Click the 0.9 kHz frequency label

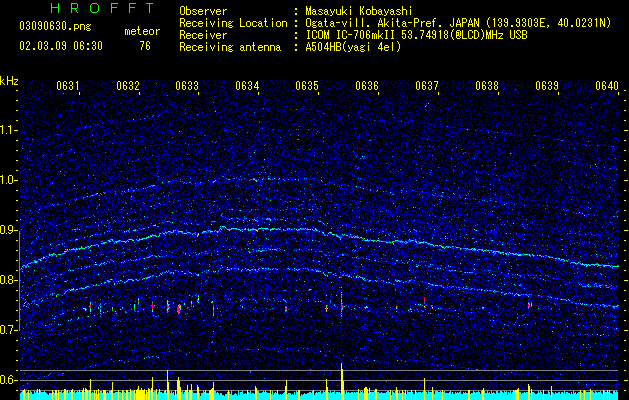point(7,230)
